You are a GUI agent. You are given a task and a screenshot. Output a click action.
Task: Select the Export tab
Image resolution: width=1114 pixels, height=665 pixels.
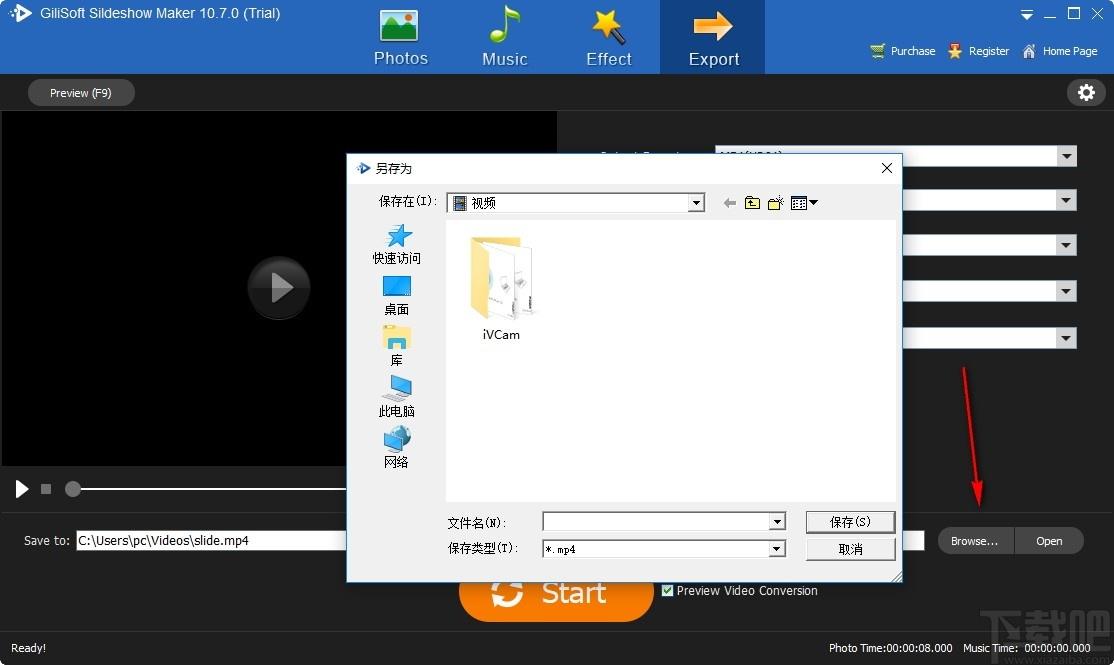pyautogui.click(x=713, y=37)
